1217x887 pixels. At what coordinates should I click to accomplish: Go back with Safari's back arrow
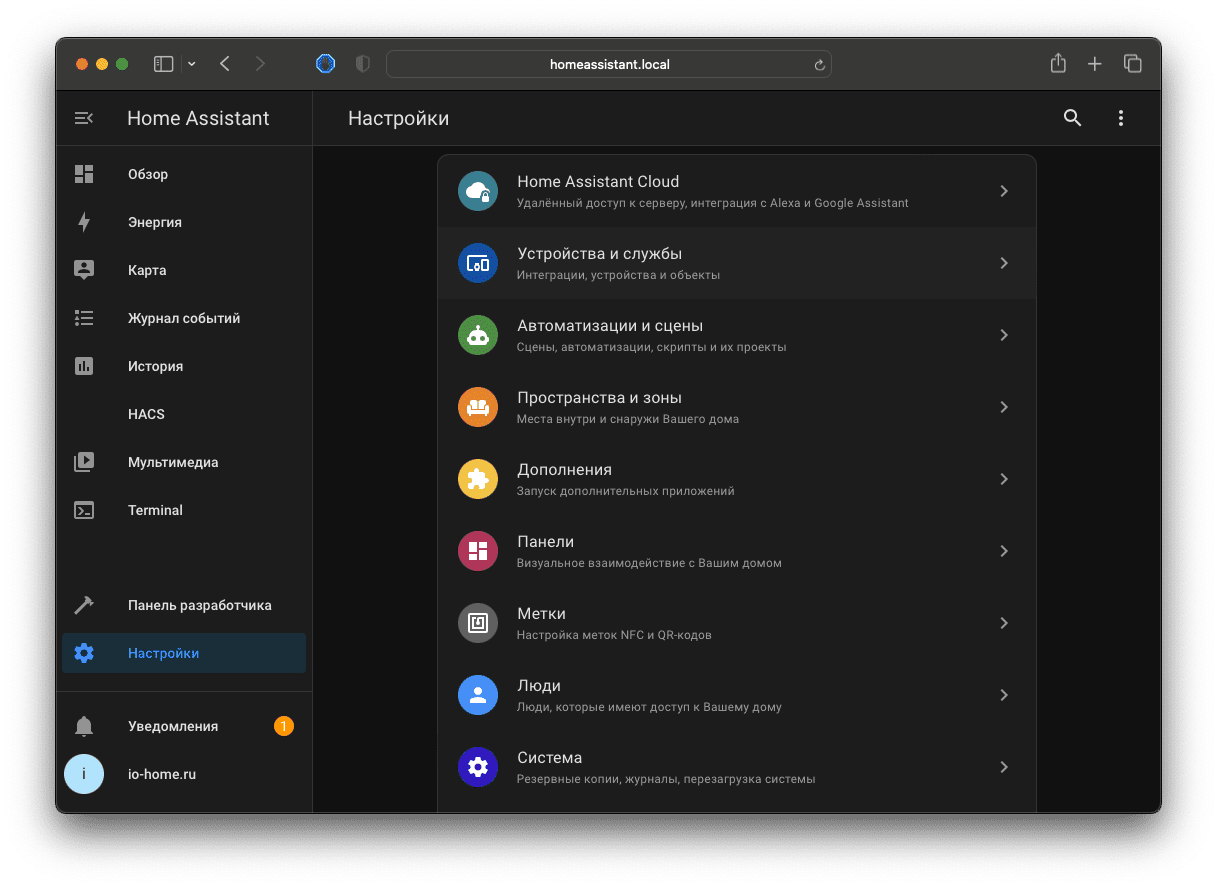point(225,64)
